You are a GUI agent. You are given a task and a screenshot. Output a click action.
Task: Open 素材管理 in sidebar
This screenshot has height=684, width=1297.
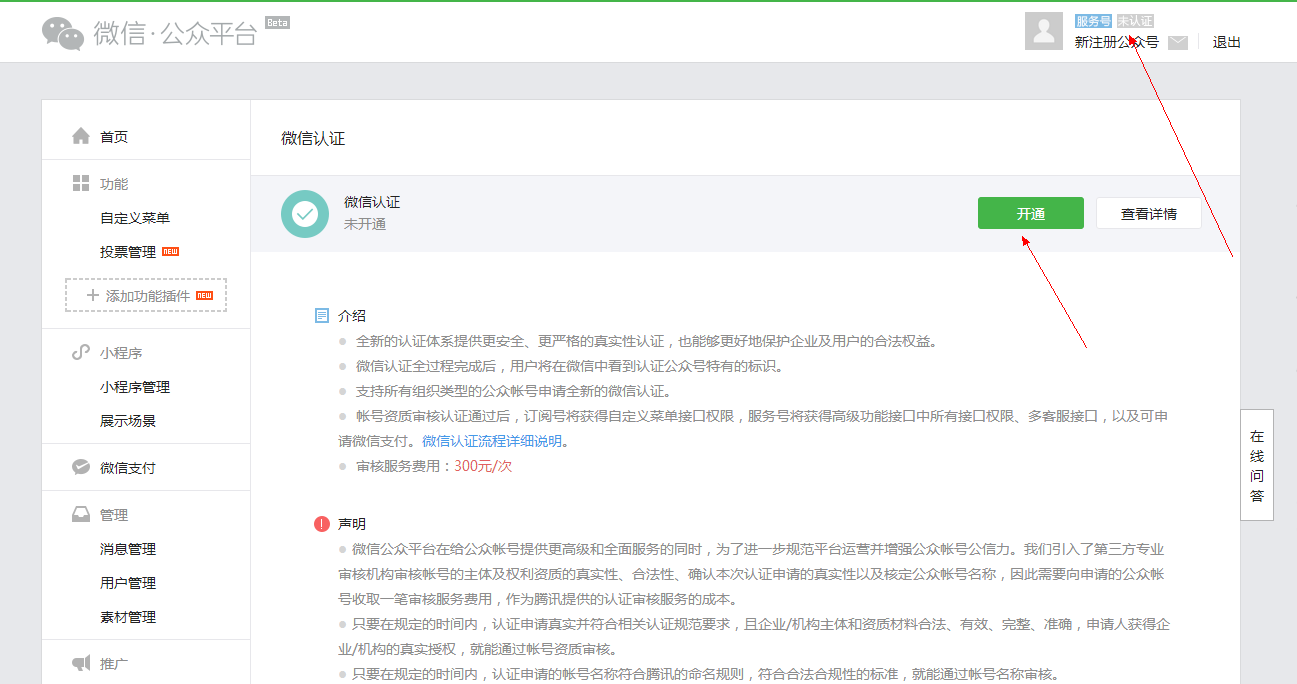click(x=128, y=617)
